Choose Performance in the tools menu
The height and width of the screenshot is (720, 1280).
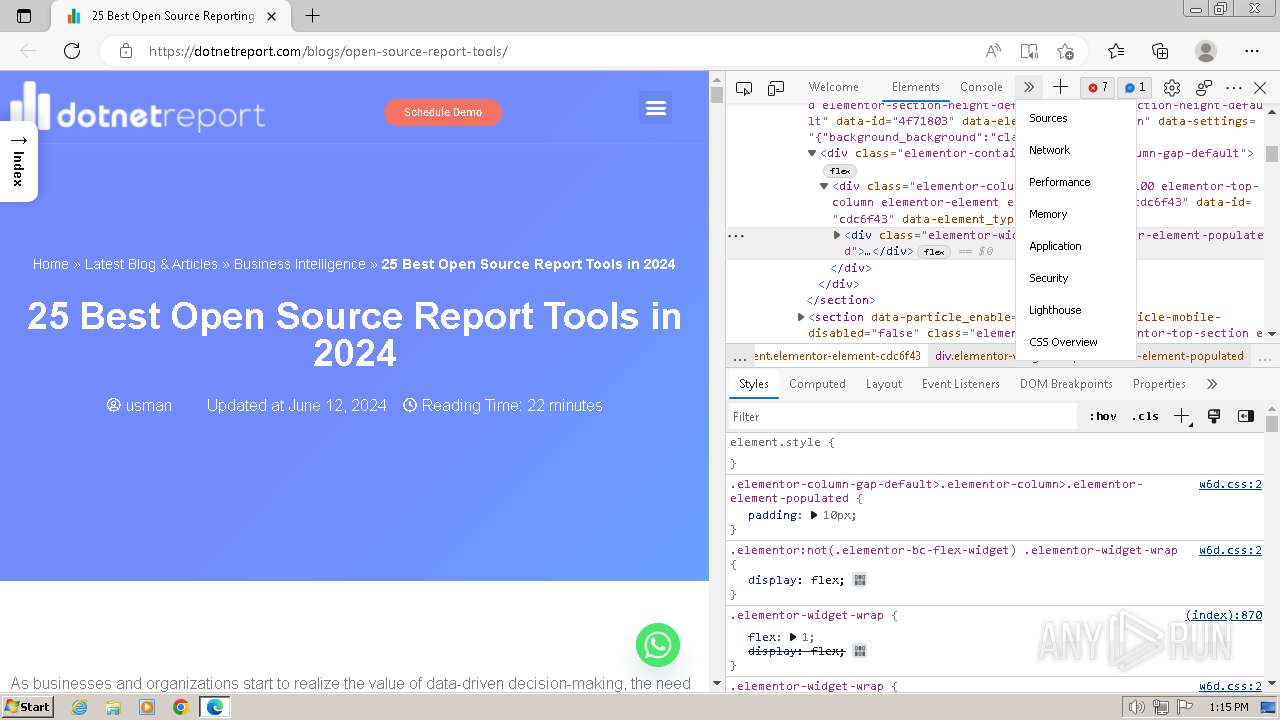click(x=1076, y=182)
